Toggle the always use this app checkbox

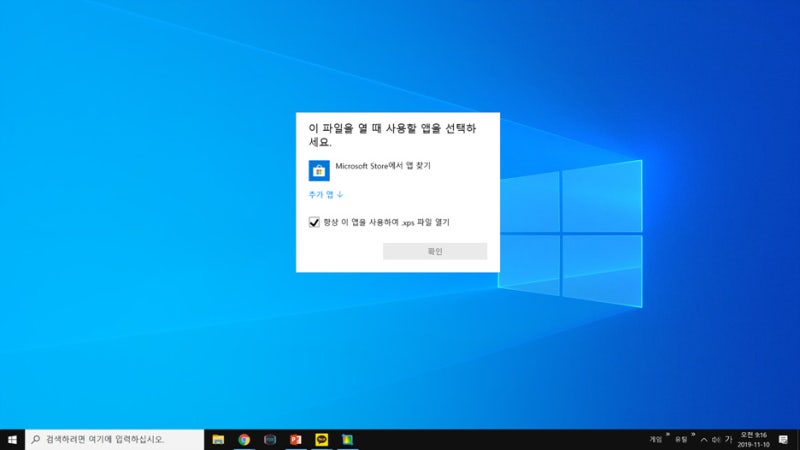[314, 222]
